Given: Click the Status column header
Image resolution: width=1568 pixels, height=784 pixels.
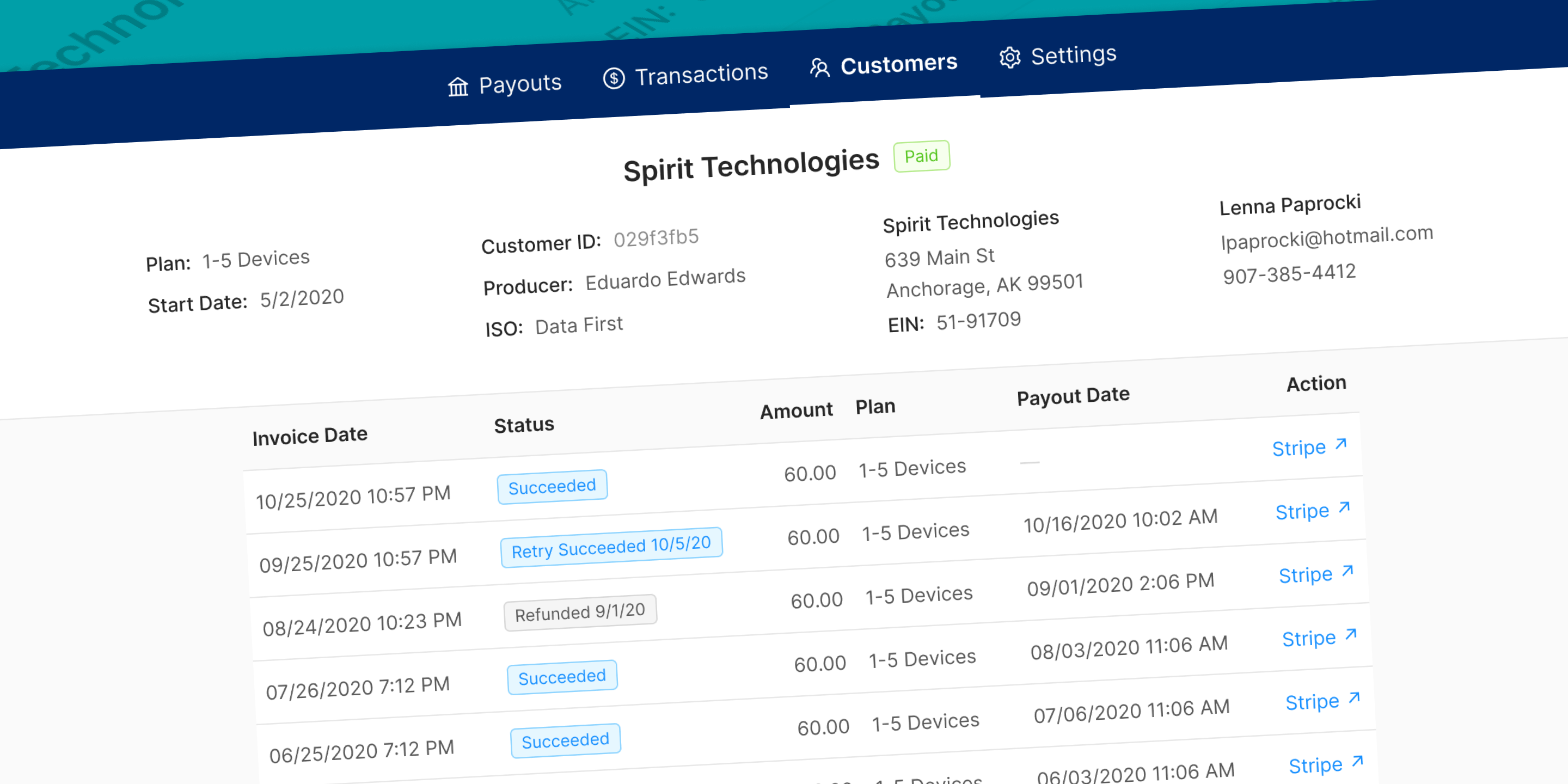Looking at the screenshot, I should 524,425.
